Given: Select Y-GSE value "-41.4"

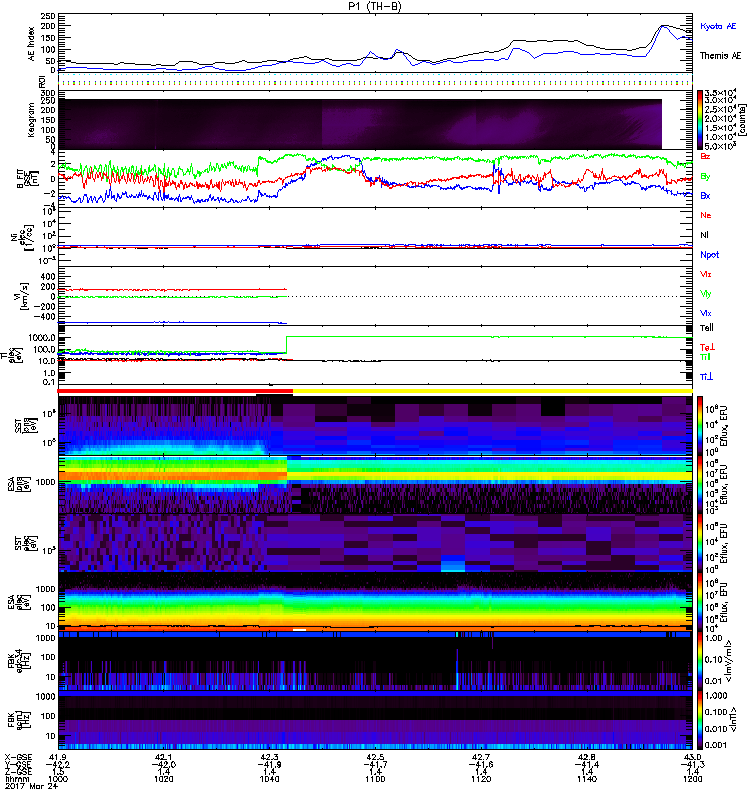Looking at the screenshot, I should click(x=587, y=765).
